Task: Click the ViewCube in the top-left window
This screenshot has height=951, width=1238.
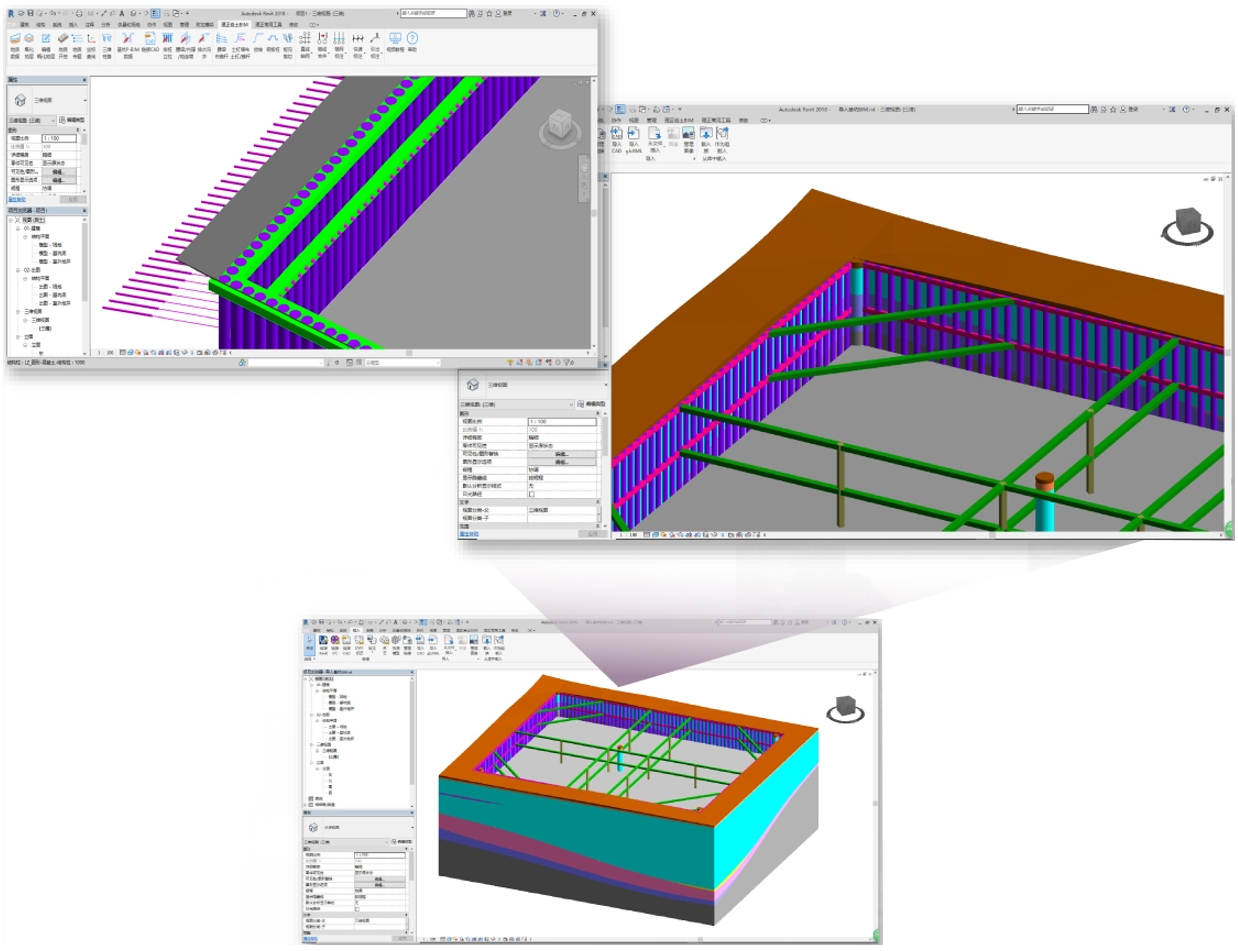Action: 556,127
